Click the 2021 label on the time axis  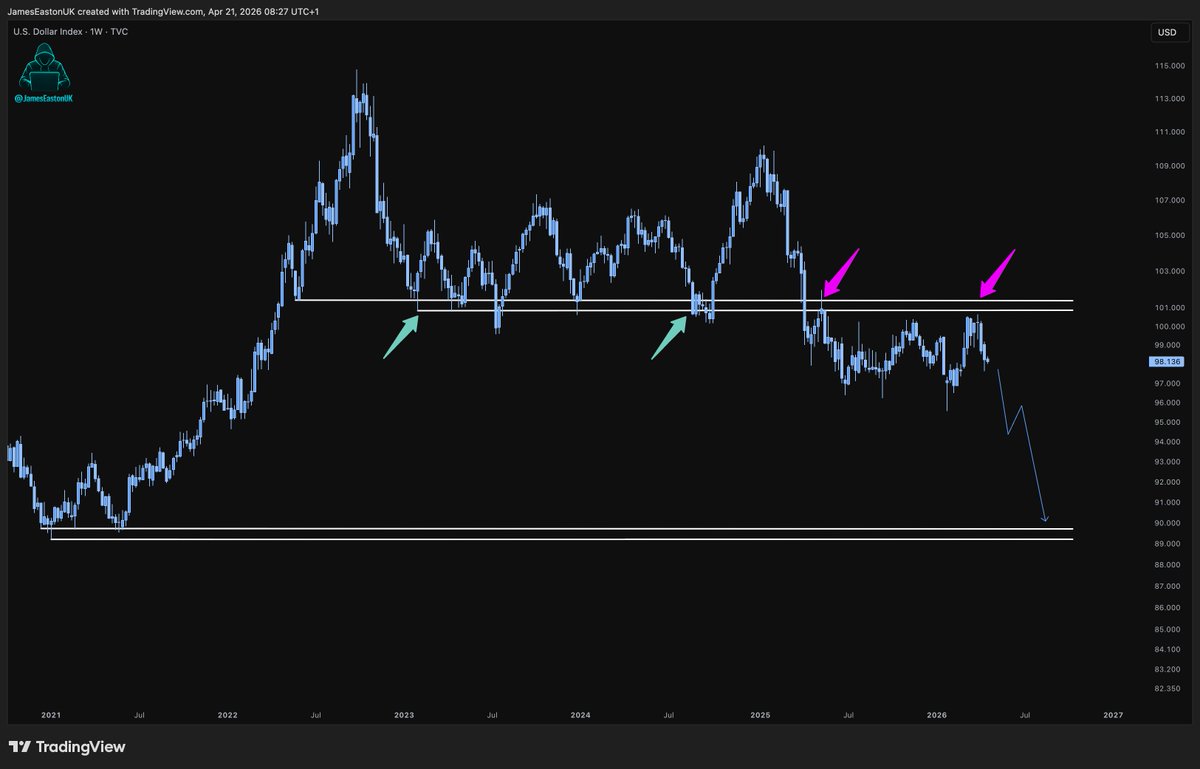[x=51, y=715]
